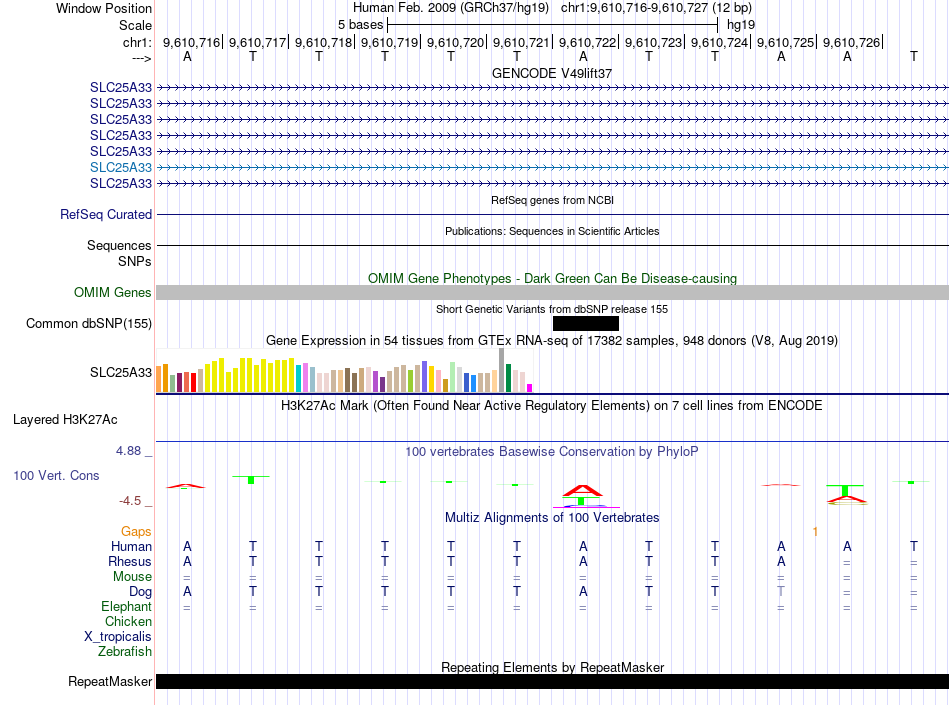Open the RefSeq Curated track label

pos(106,214)
